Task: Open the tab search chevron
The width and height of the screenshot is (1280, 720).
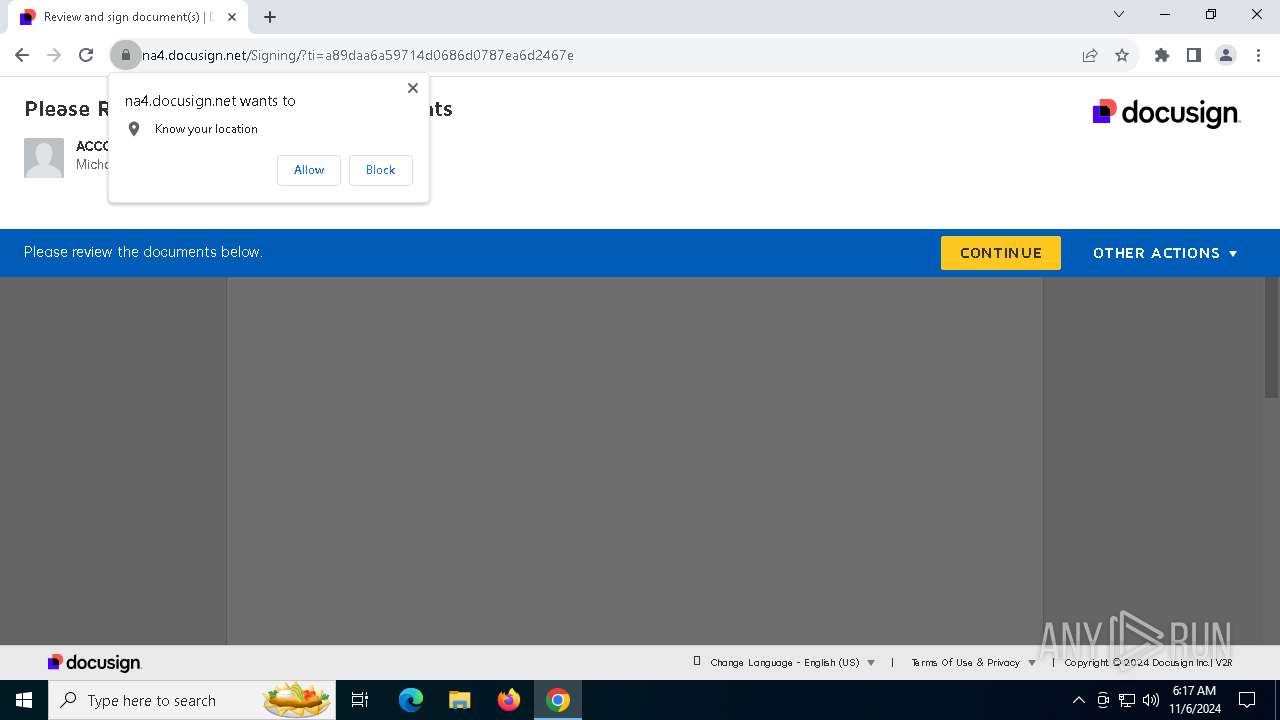Action: [1119, 14]
